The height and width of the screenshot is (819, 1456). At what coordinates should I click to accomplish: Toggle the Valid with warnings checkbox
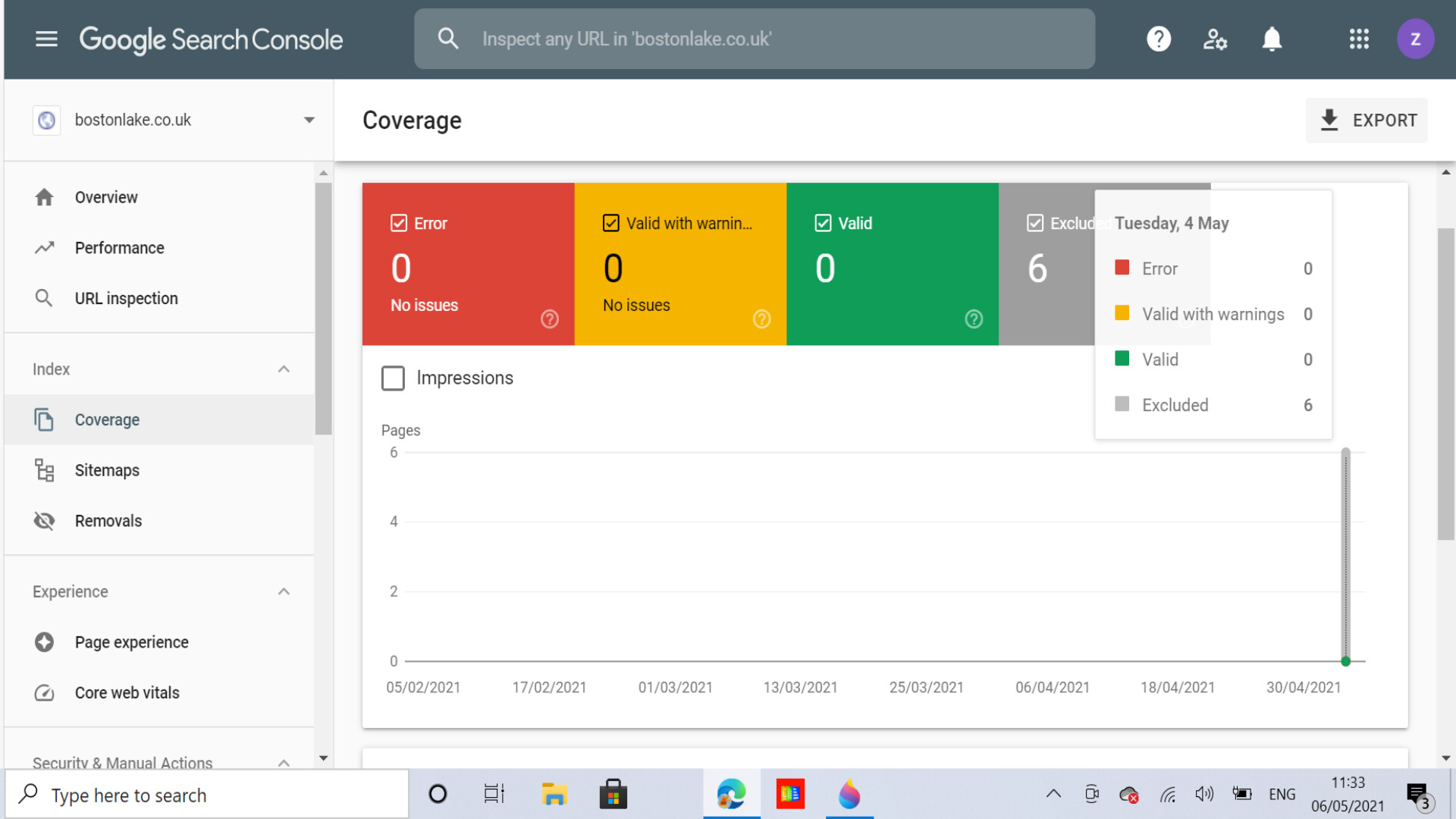click(611, 223)
